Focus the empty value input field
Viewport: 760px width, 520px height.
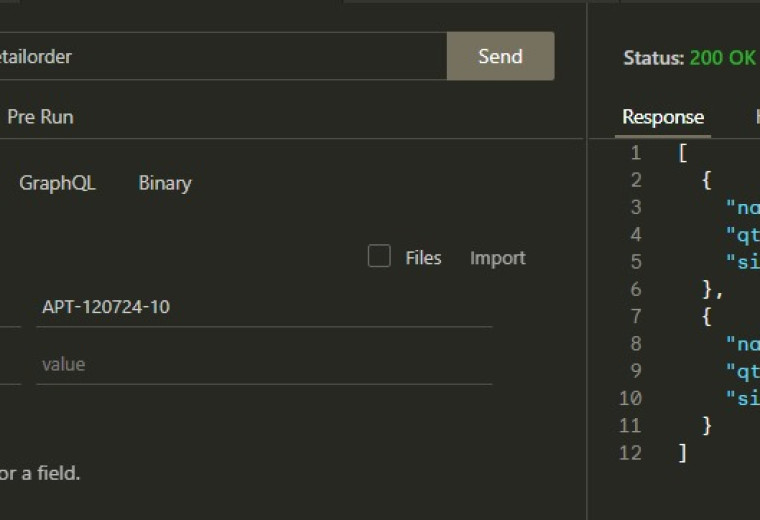tap(264, 364)
